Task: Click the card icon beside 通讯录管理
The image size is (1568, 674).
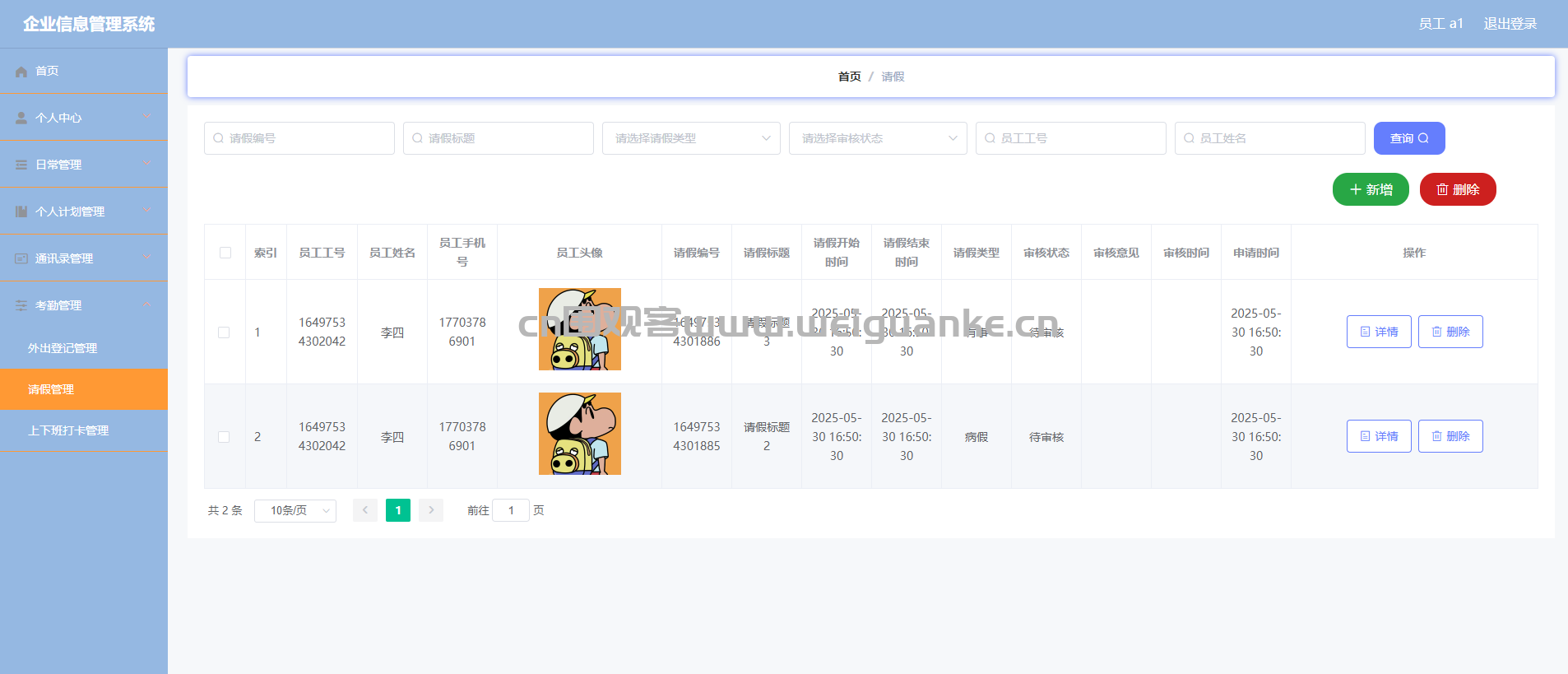Action: 21,259
